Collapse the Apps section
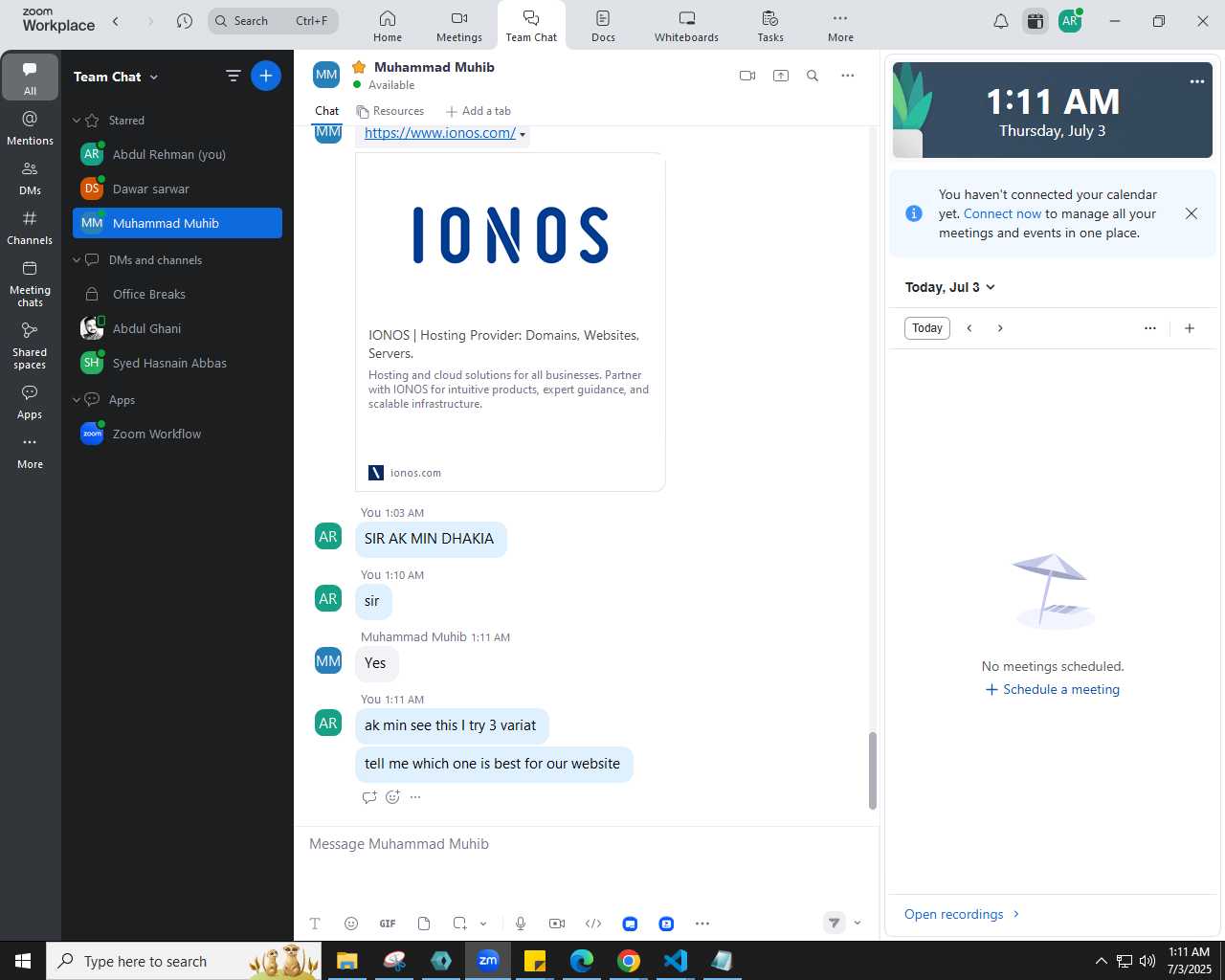The image size is (1225, 980). (77, 400)
